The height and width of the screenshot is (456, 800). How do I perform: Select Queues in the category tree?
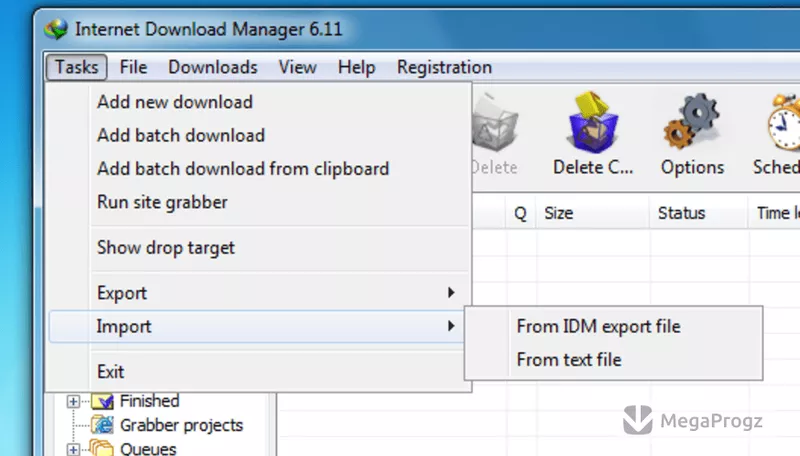[x=148, y=449]
